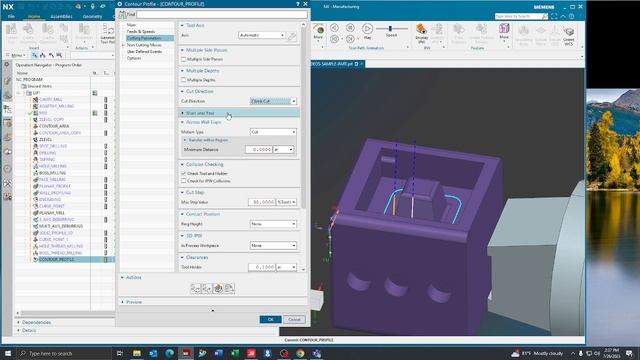Click the List action icon

[229, 289]
